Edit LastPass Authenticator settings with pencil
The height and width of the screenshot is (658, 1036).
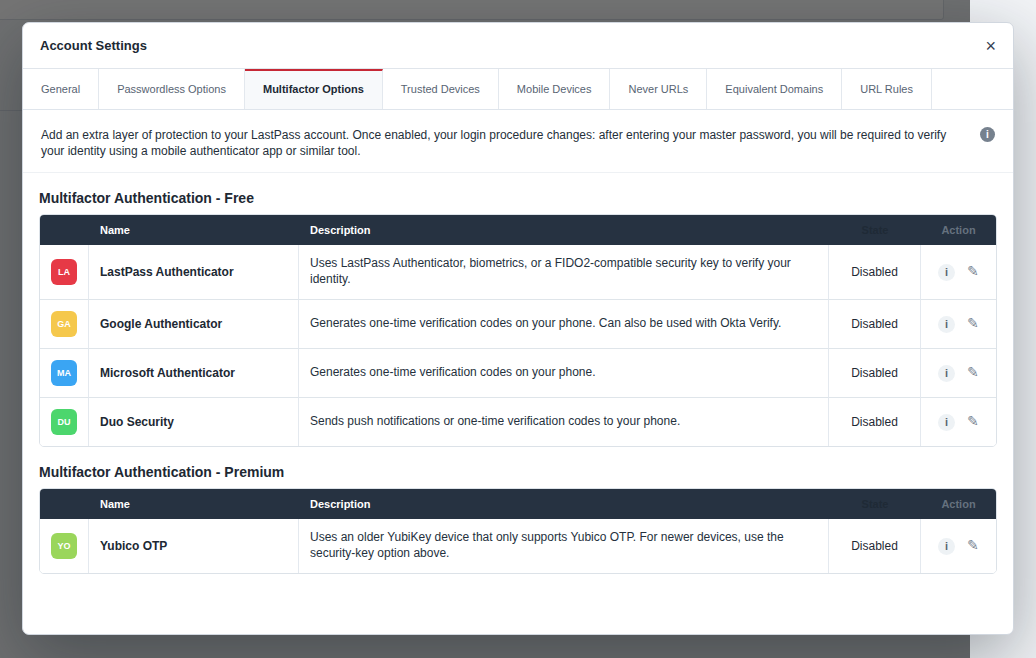point(973,271)
